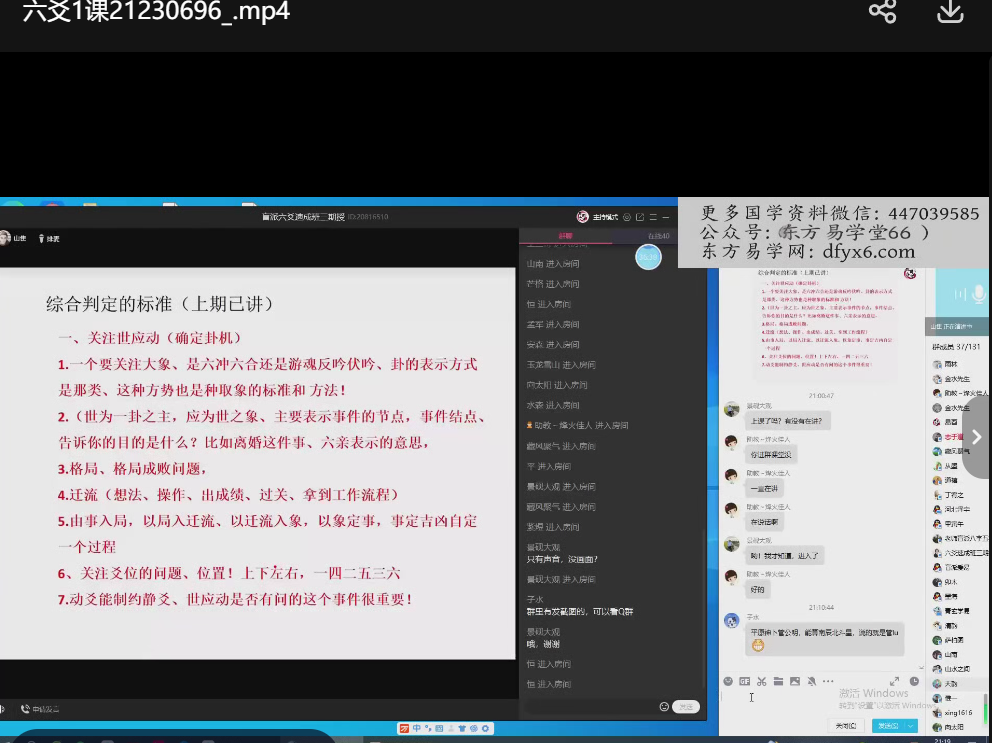992x743 pixels.
Task: Switch to the 群聊 tab
Action: (566, 236)
